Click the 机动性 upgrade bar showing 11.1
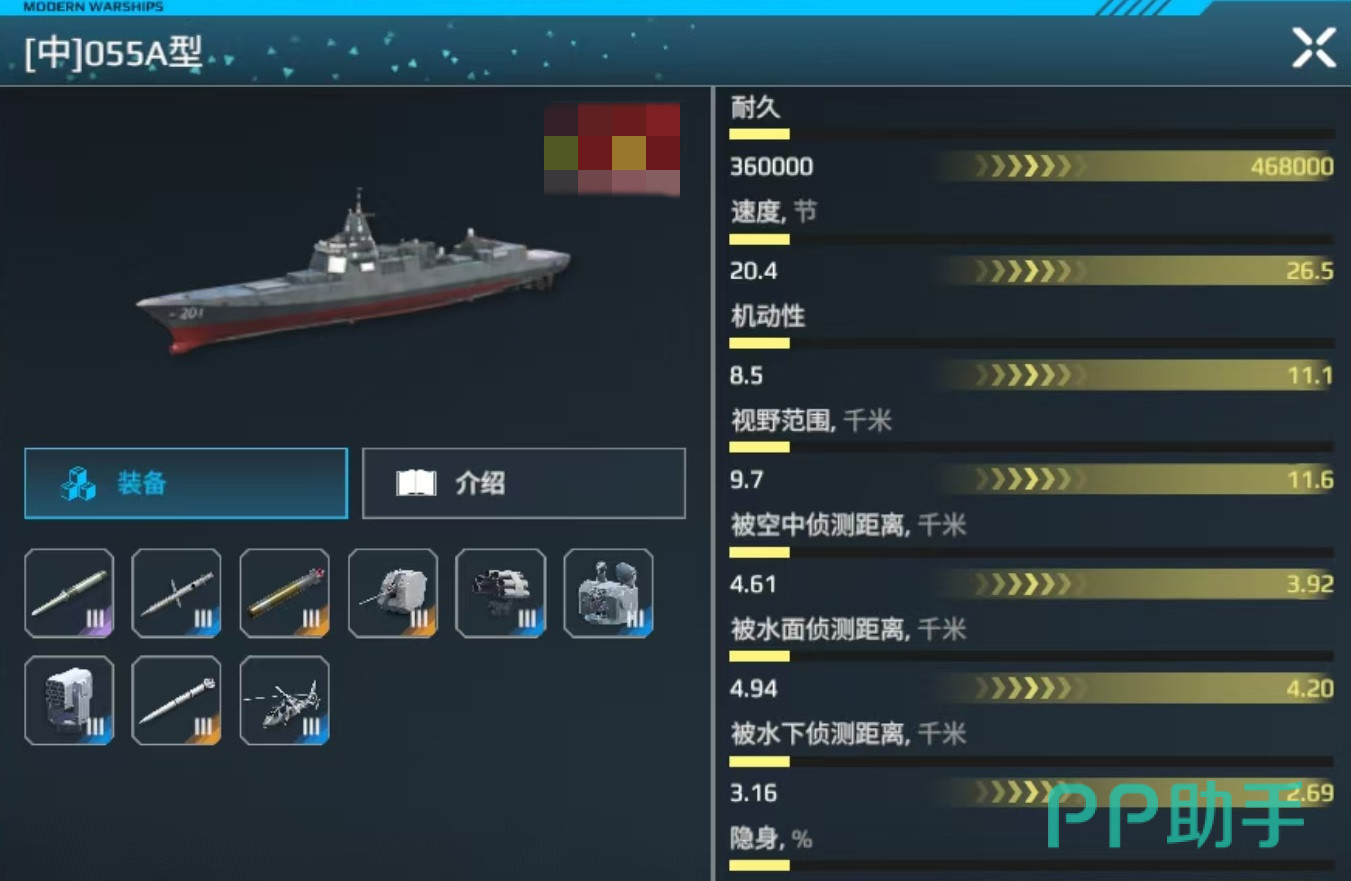 [x=1137, y=375]
